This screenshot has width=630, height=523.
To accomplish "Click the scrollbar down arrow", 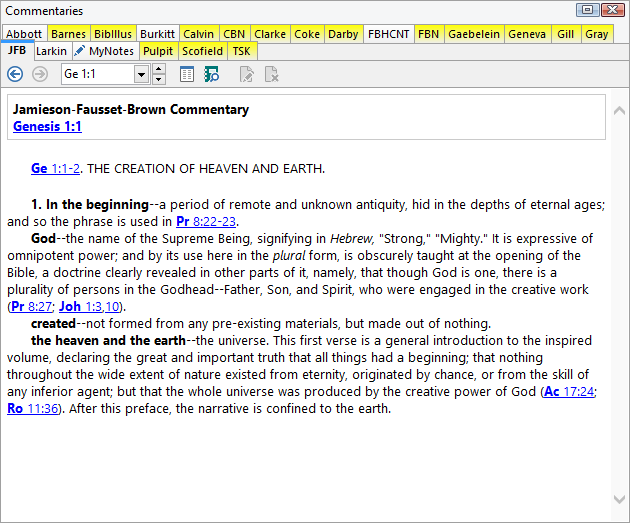I will point(619,499).
